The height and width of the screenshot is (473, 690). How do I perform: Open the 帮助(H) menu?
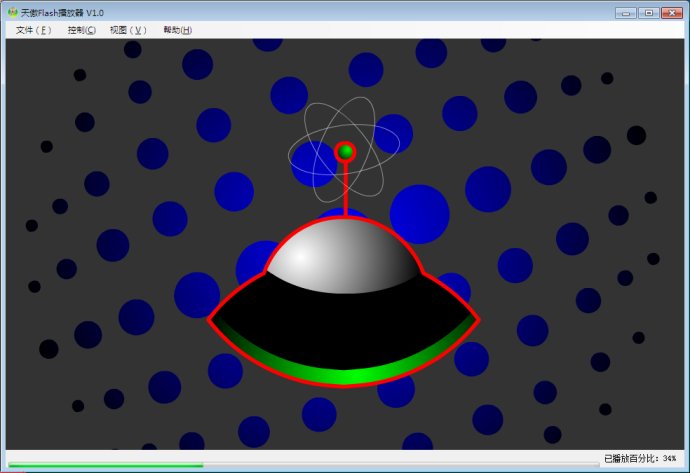(x=177, y=30)
